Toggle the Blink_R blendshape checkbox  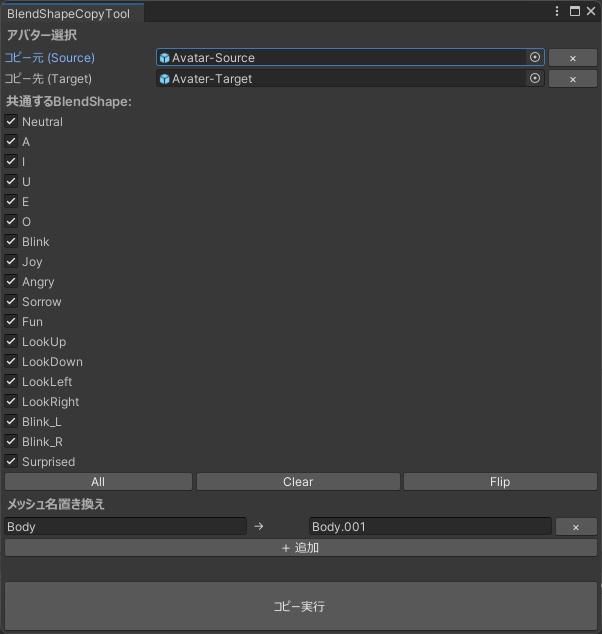(x=11, y=442)
